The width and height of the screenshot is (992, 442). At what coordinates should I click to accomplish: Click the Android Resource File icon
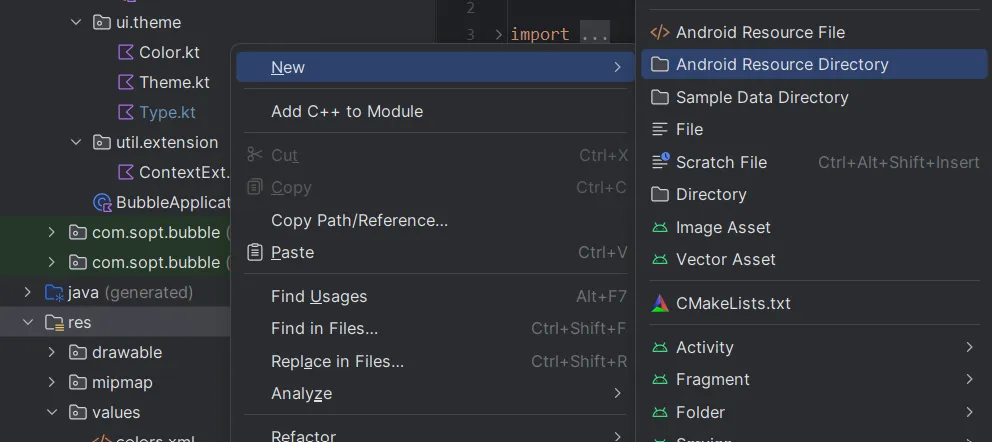click(x=660, y=32)
